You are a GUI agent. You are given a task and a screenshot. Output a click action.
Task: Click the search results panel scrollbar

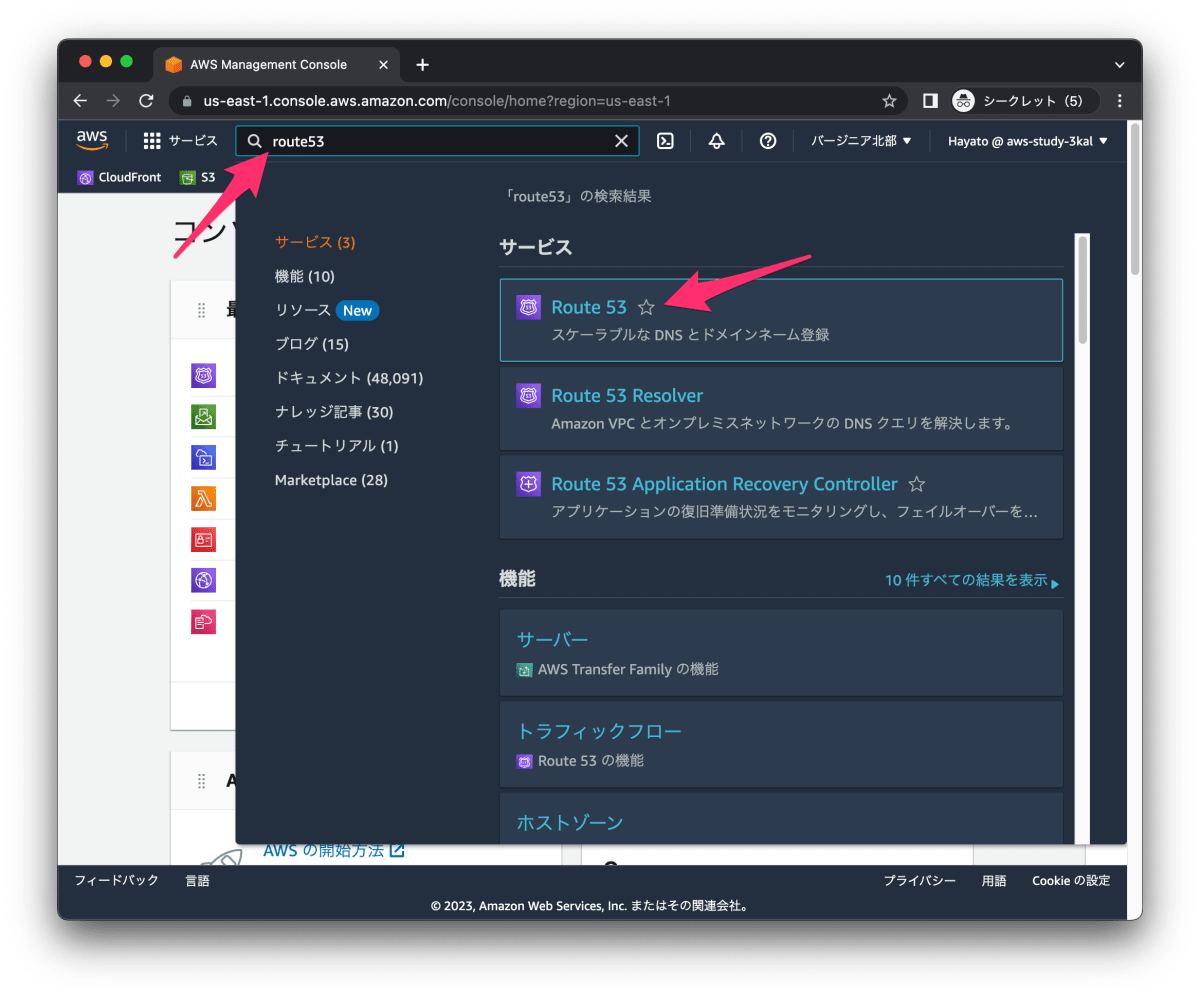pos(1083,290)
